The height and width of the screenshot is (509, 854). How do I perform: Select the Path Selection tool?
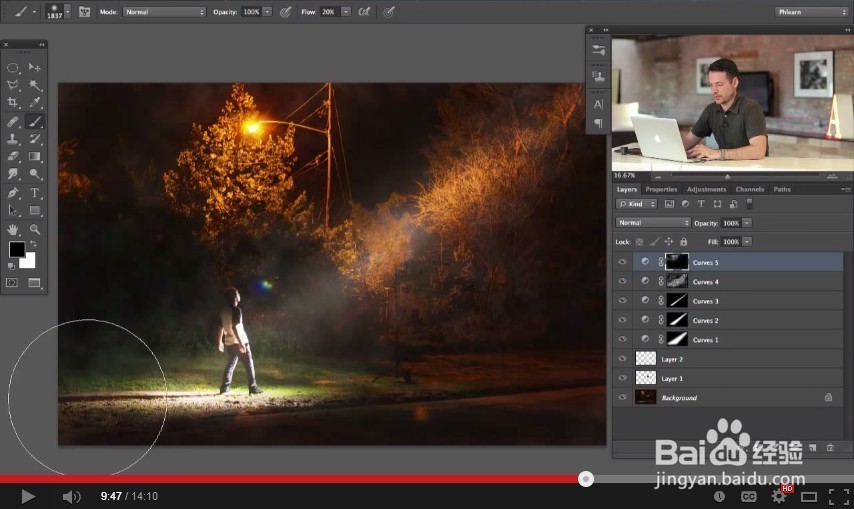tap(13, 211)
